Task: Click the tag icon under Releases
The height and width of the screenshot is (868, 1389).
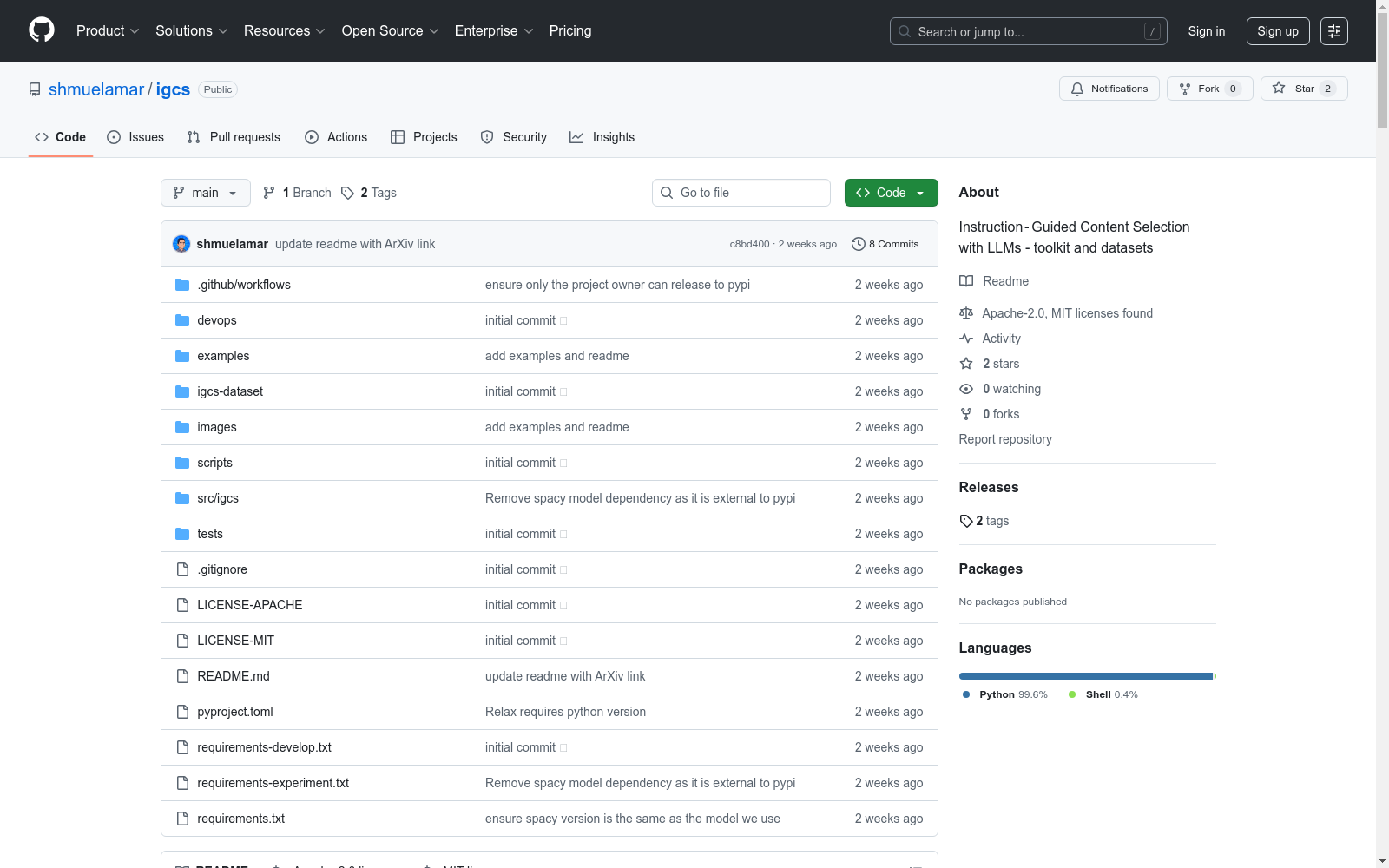Action: 966,521
